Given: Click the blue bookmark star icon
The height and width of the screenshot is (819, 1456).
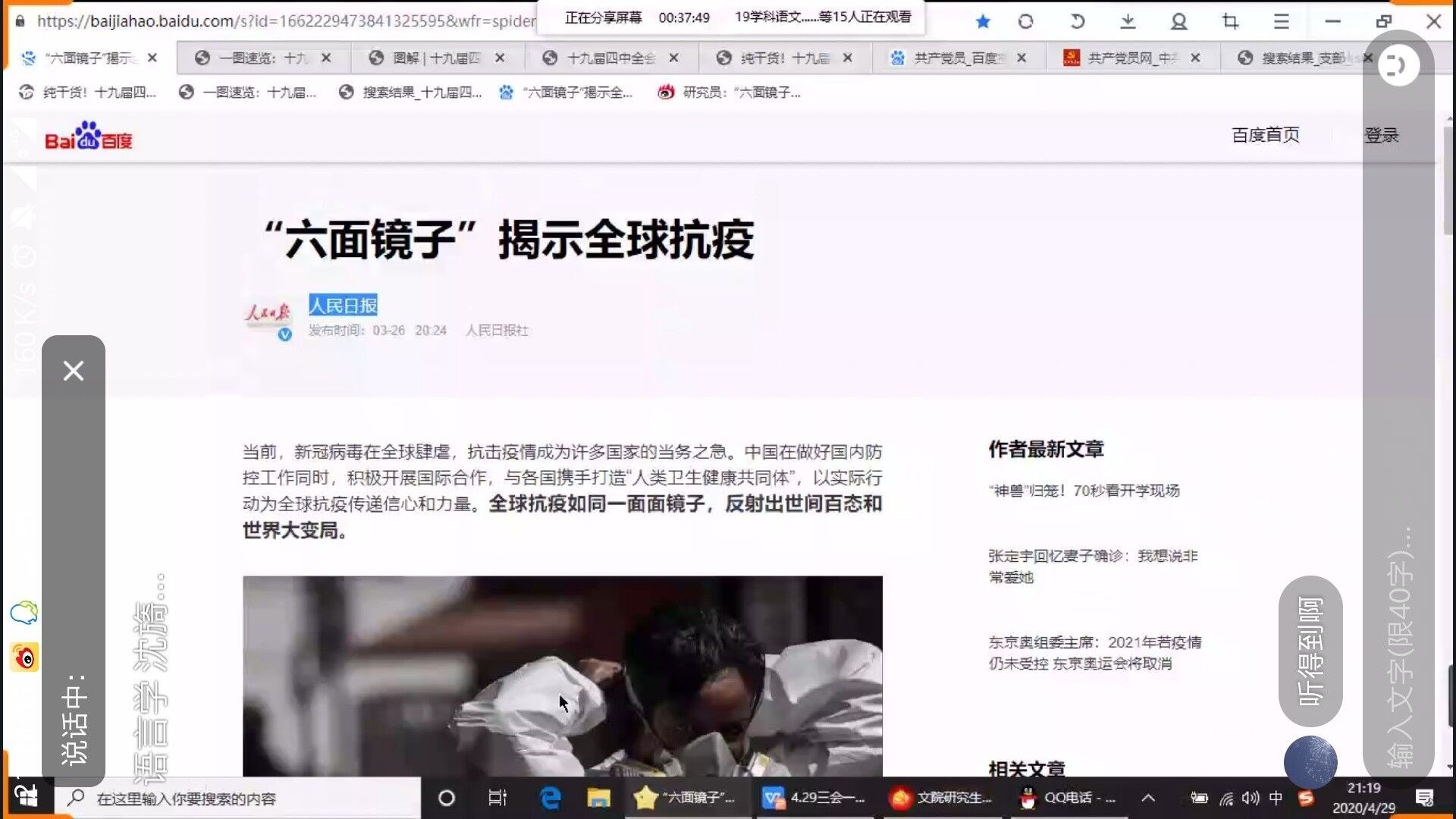Looking at the screenshot, I should point(983,22).
